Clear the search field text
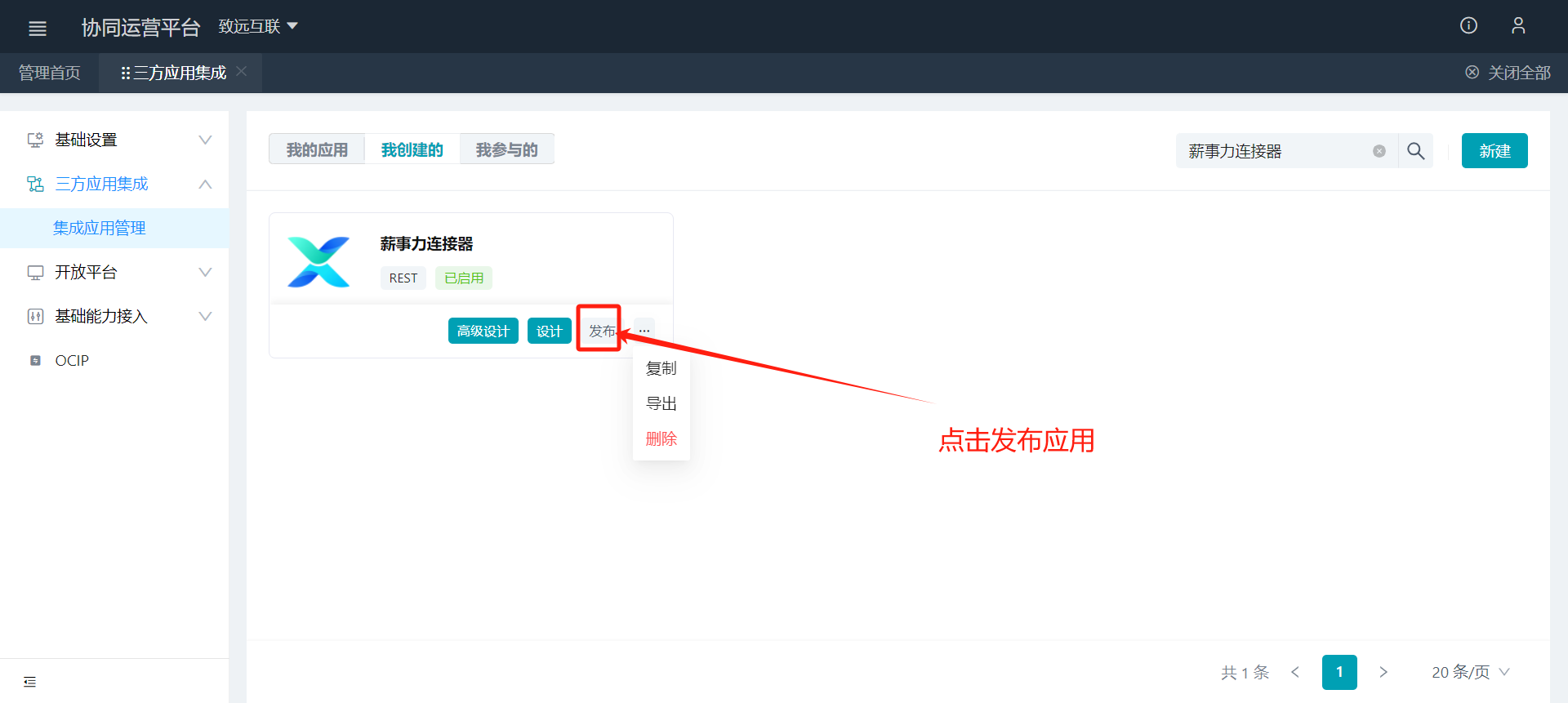The image size is (1568, 703). pos(1379,151)
